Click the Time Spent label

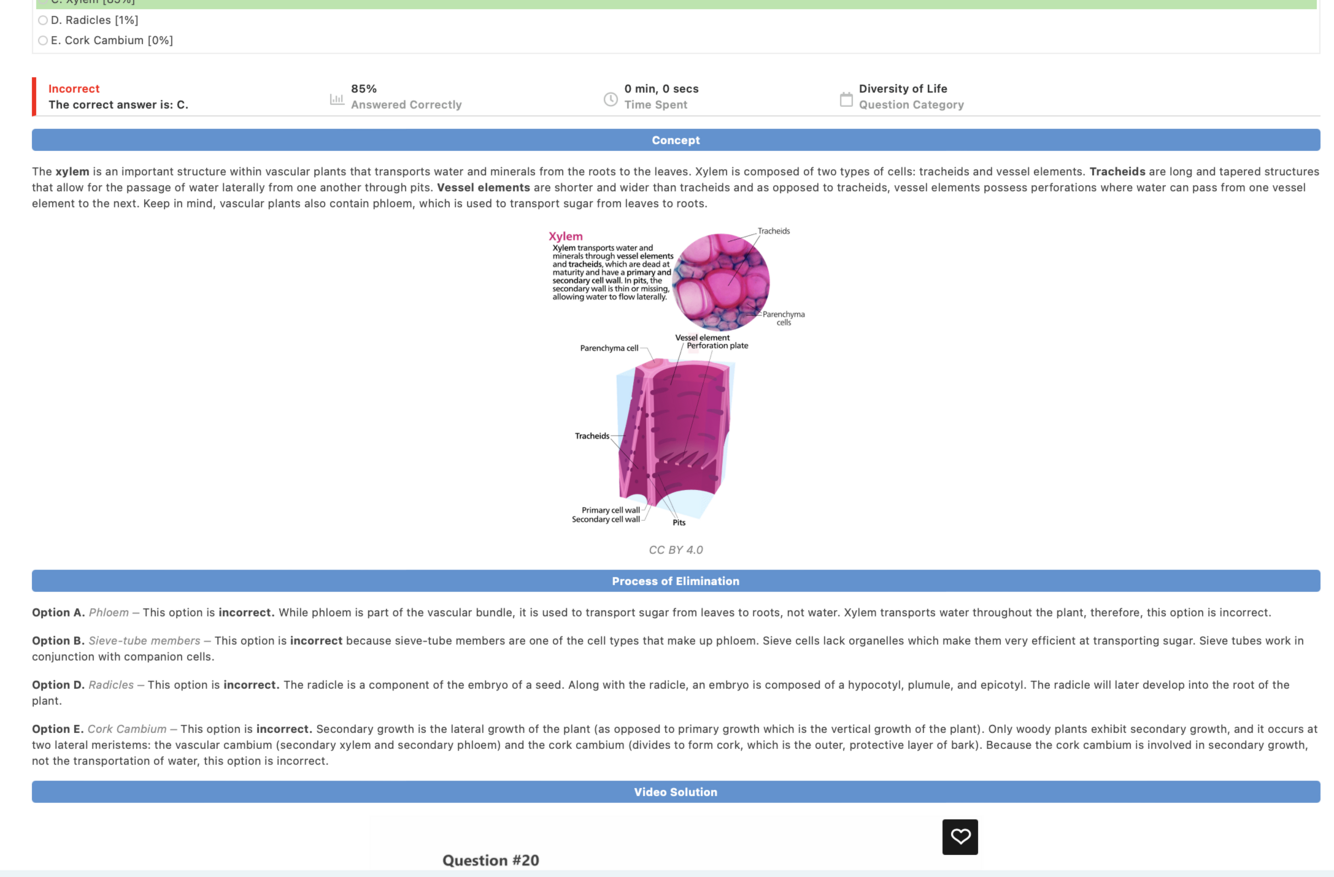pyautogui.click(x=656, y=105)
